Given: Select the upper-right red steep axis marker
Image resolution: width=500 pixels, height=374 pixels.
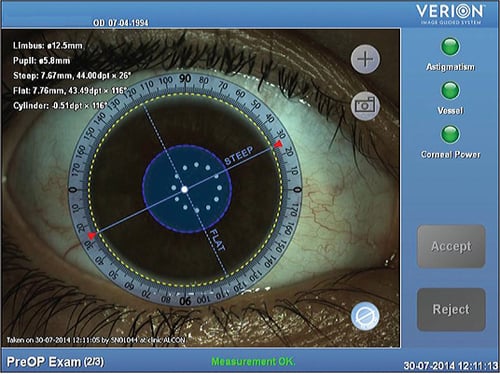Looking at the screenshot, I should (x=278, y=144).
